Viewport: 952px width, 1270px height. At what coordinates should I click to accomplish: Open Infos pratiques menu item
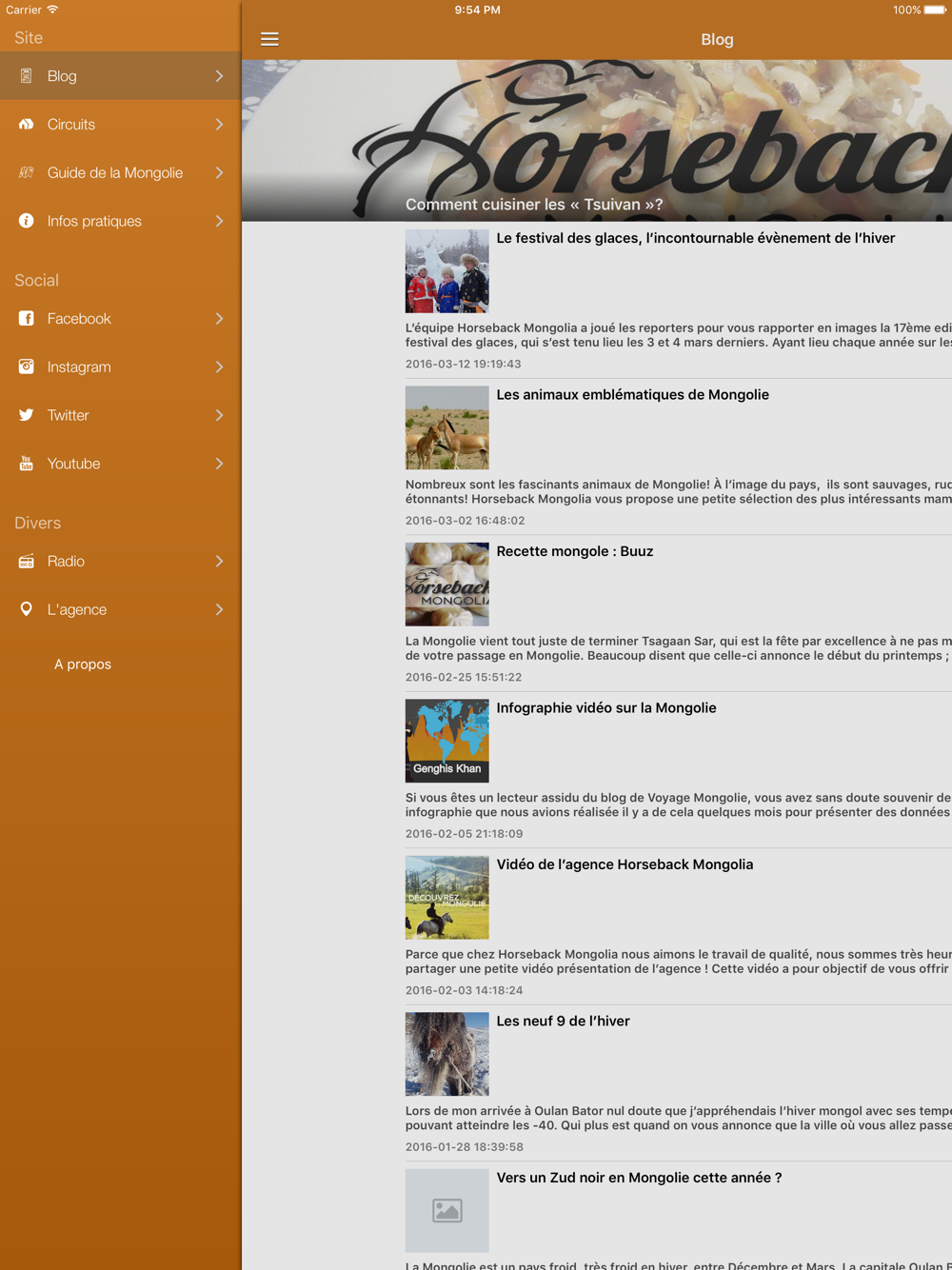pos(120,221)
